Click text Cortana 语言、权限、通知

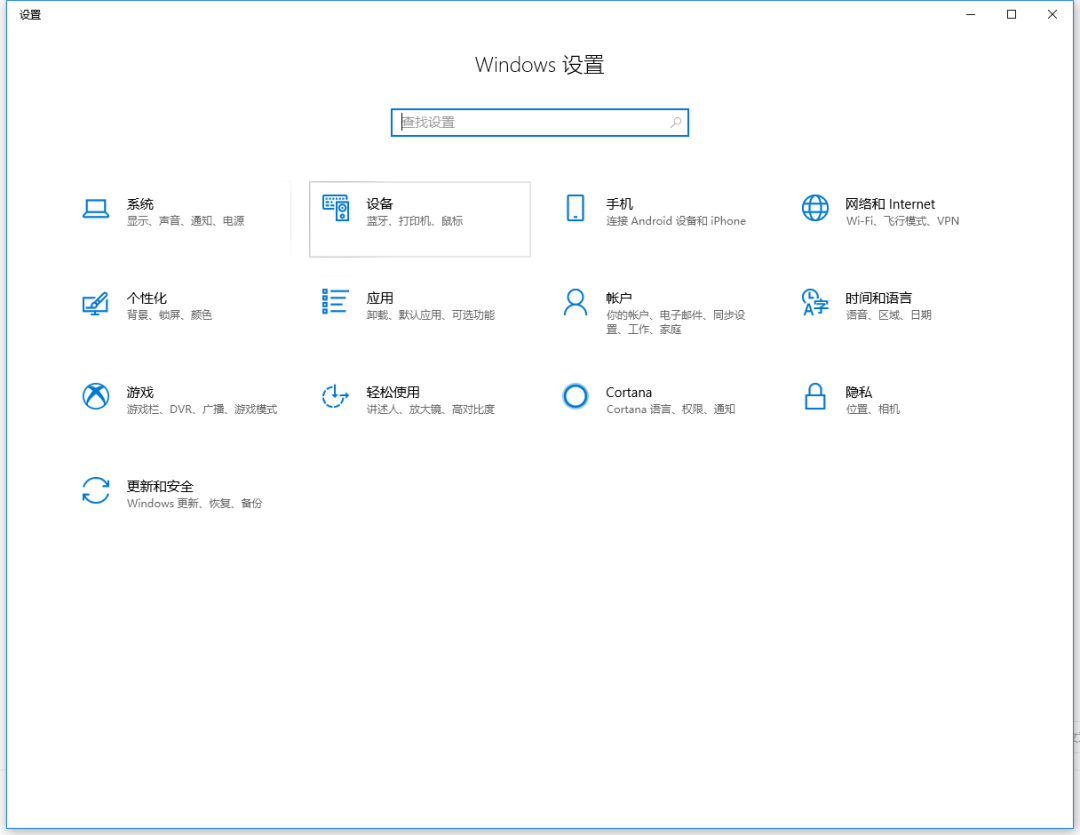pyautogui.click(x=671, y=409)
